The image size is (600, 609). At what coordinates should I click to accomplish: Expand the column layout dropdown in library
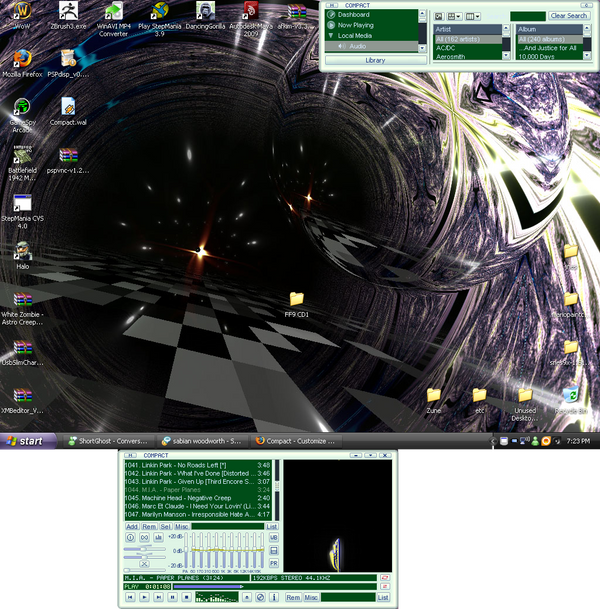click(x=475, y=17)
